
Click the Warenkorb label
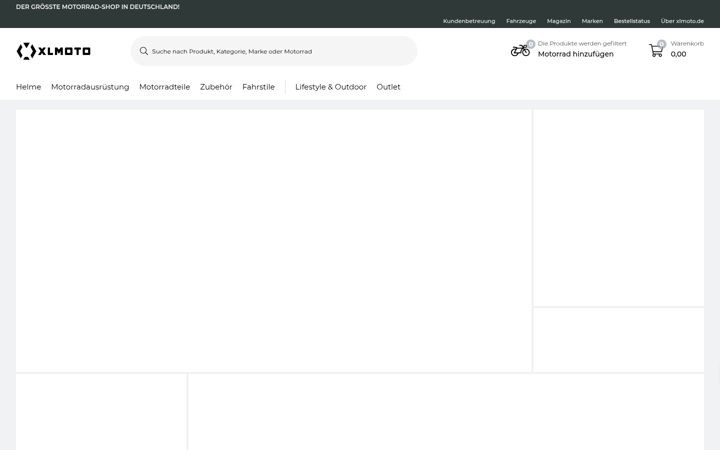click(687, 44)
